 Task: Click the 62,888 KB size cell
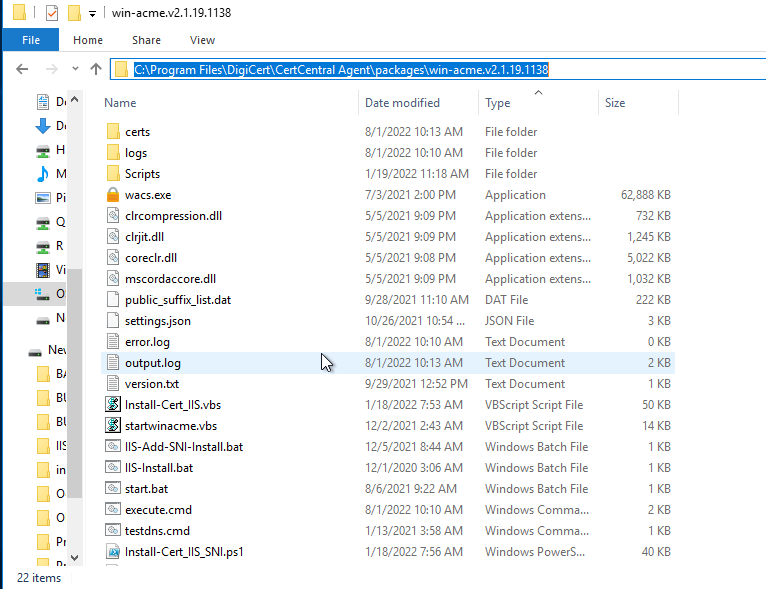645,195
